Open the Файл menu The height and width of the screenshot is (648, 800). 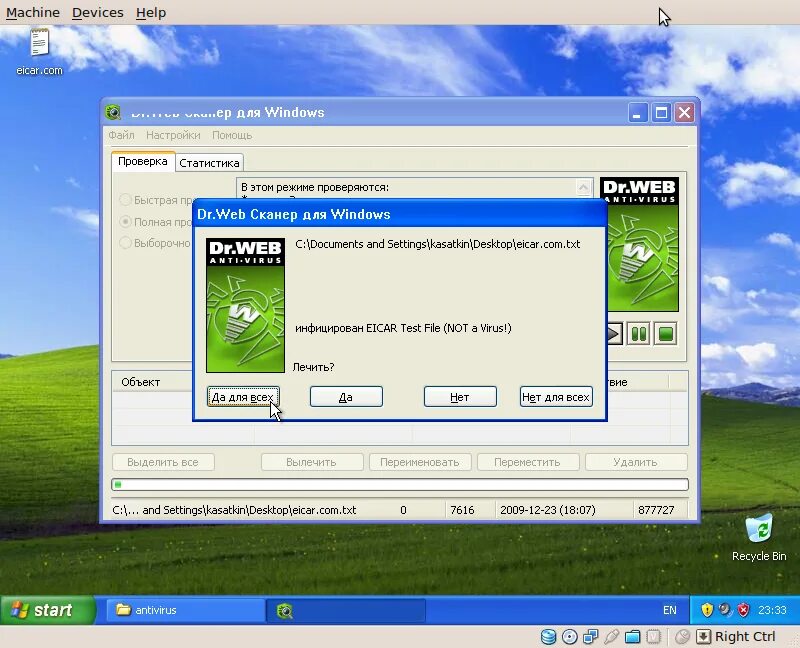coord(121,135)
